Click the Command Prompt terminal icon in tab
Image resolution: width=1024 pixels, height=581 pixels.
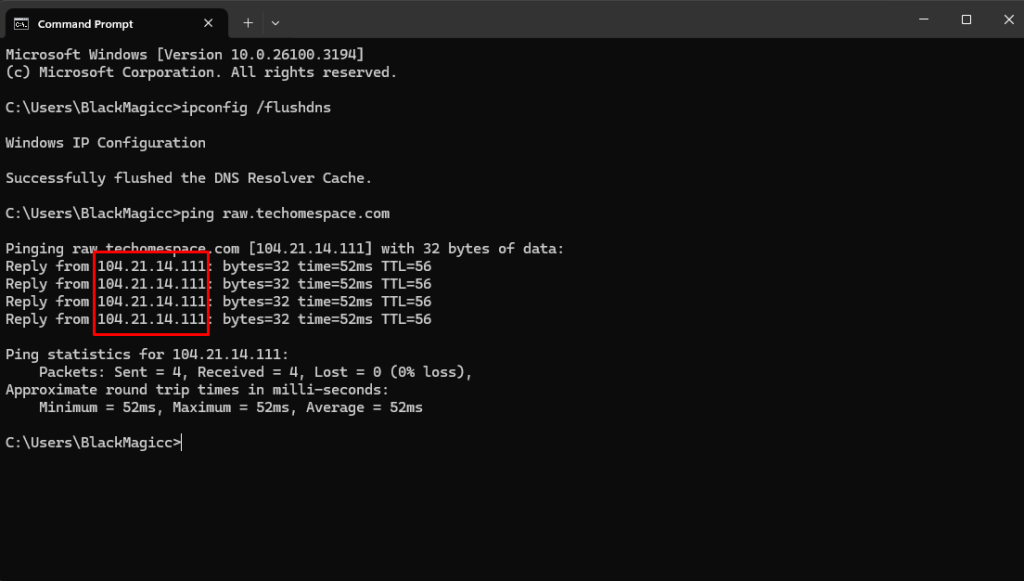22,24
